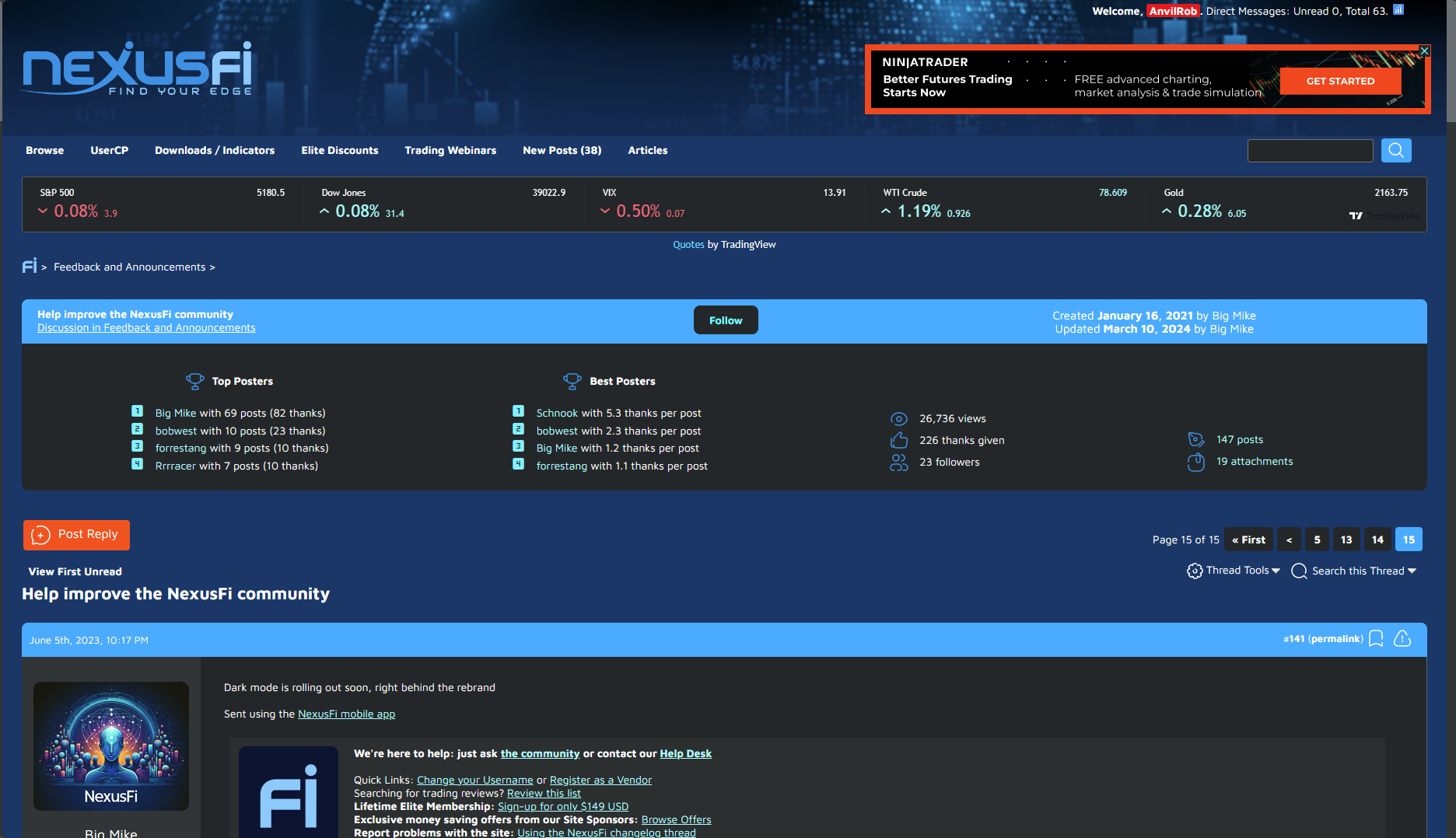Open Trading Webinars menu
The width and height of the screenshot is (1456, 838).
coord(450,151)
